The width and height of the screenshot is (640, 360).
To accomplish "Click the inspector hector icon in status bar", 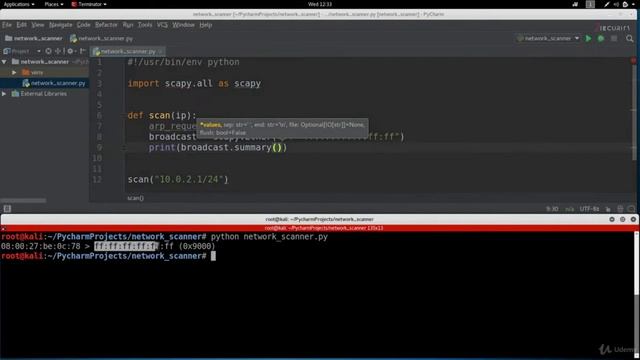I will click(620, 209).
